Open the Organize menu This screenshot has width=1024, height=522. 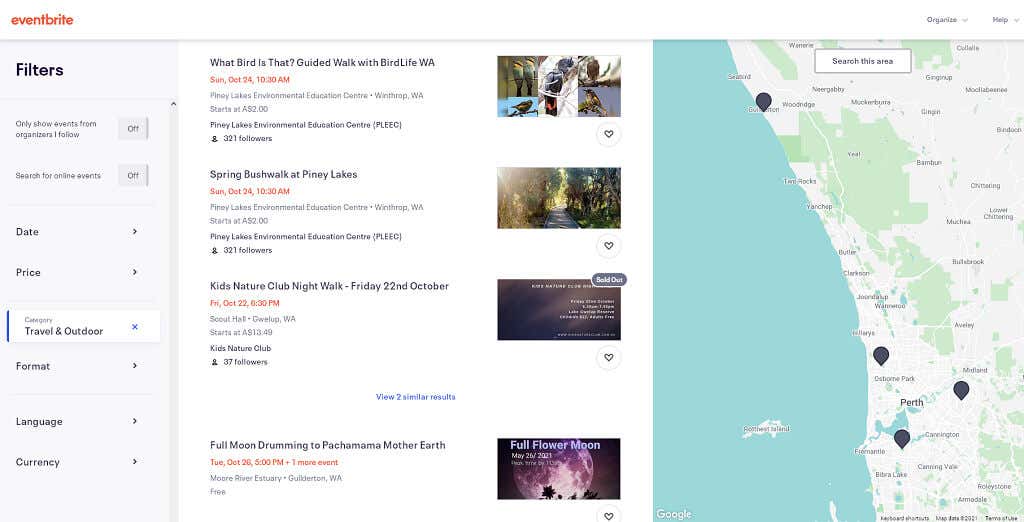click(947, 20)
